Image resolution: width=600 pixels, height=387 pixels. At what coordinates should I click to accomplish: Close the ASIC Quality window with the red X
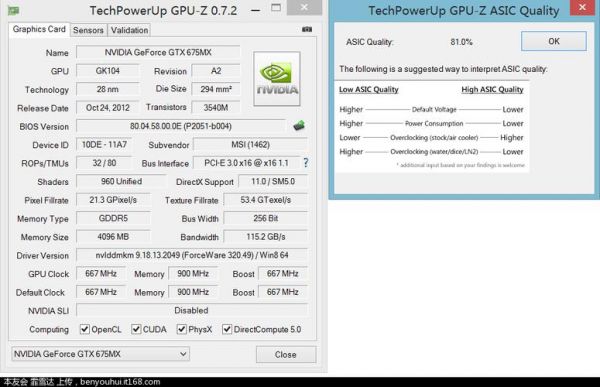pos(582,8)
